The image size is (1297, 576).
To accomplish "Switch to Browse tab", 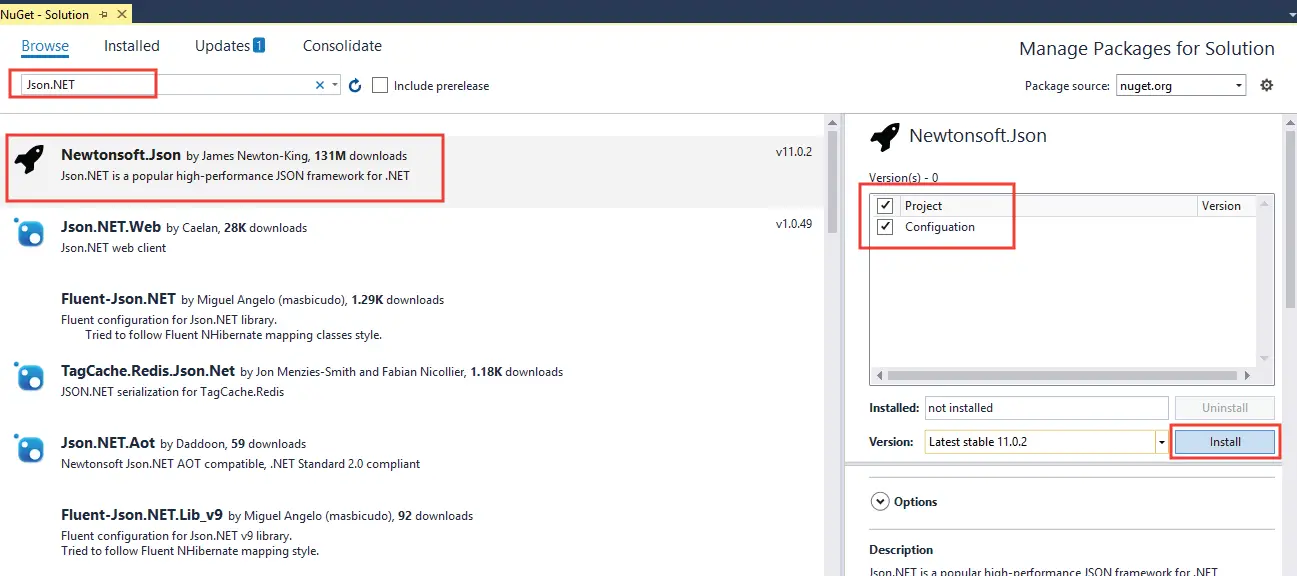I will (45, 46).
